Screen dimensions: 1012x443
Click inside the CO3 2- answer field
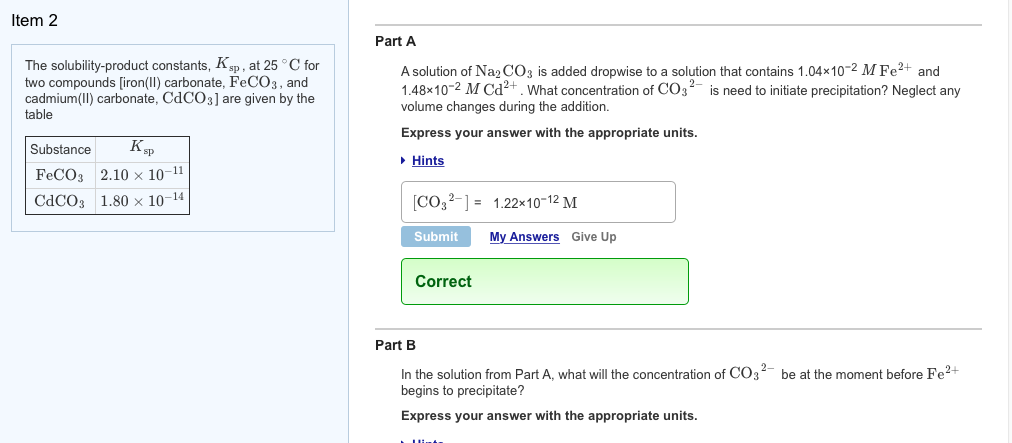pyautogui.click(x=620, y=202)
